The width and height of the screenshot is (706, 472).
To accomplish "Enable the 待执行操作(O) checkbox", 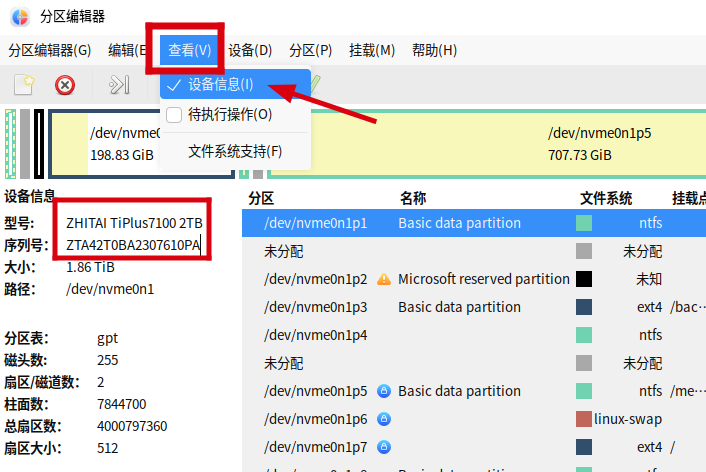I will tap(174, 114).
